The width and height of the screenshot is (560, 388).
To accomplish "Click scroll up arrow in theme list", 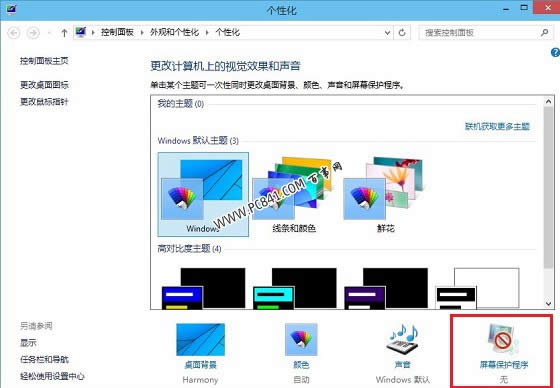I will pyautogui.click(x=549, y=101).
